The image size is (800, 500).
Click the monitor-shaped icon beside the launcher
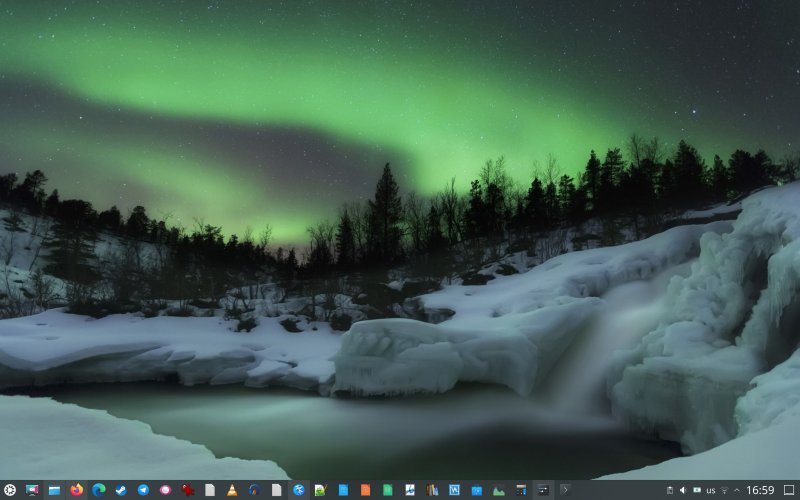pyautogui.click(x=32, y=490)
